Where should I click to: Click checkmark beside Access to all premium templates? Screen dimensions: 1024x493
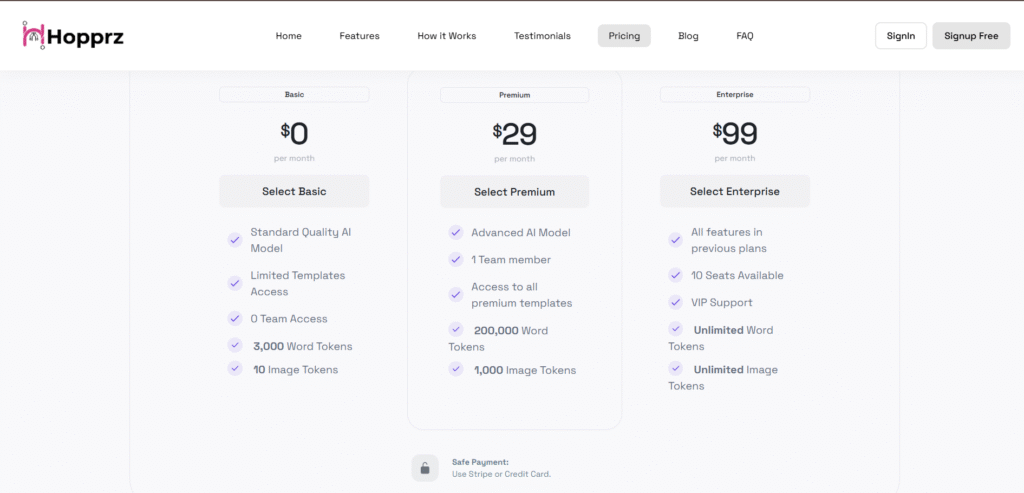coord(456,294)
